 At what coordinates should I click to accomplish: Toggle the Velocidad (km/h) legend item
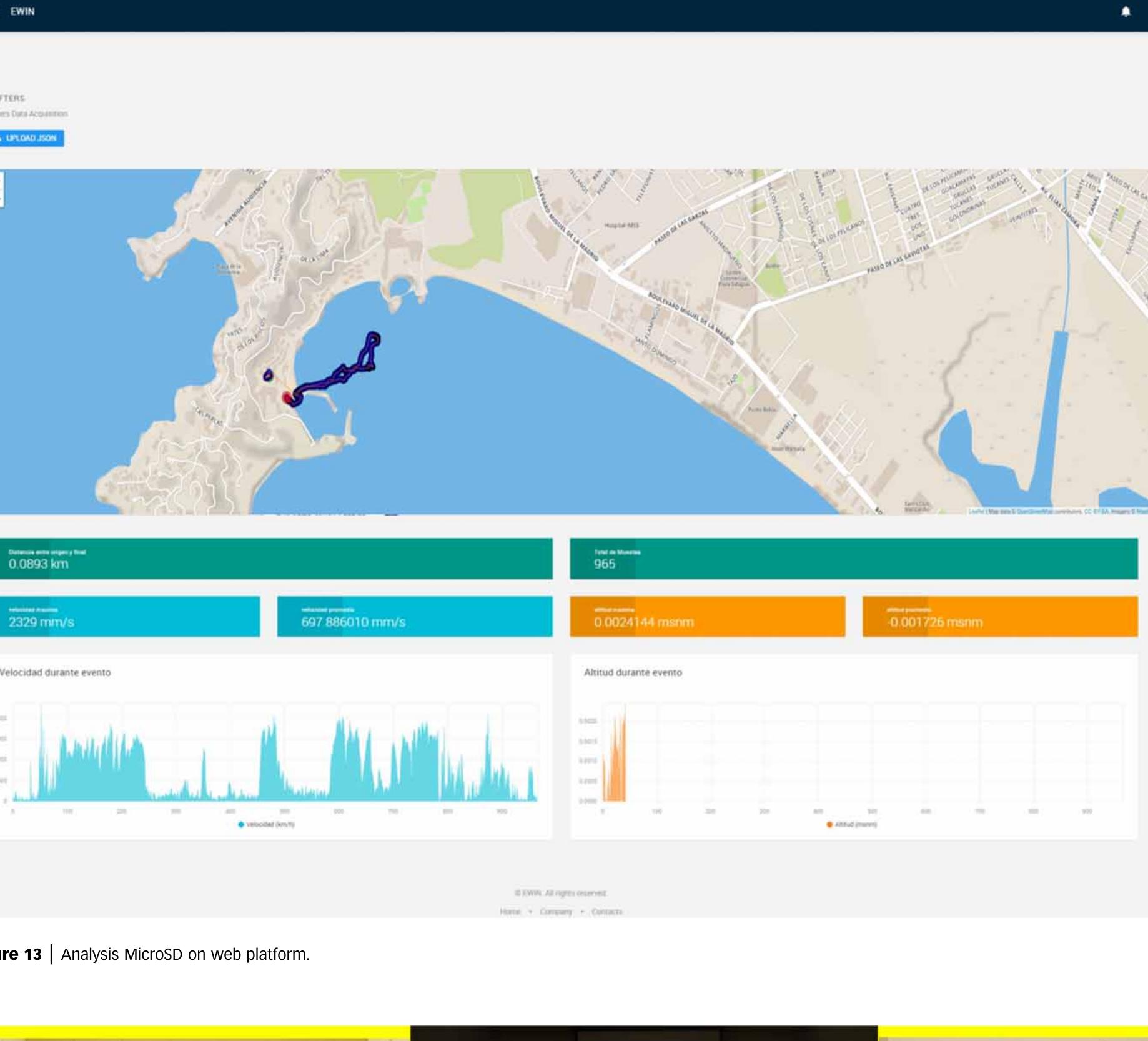pos(266,825)
